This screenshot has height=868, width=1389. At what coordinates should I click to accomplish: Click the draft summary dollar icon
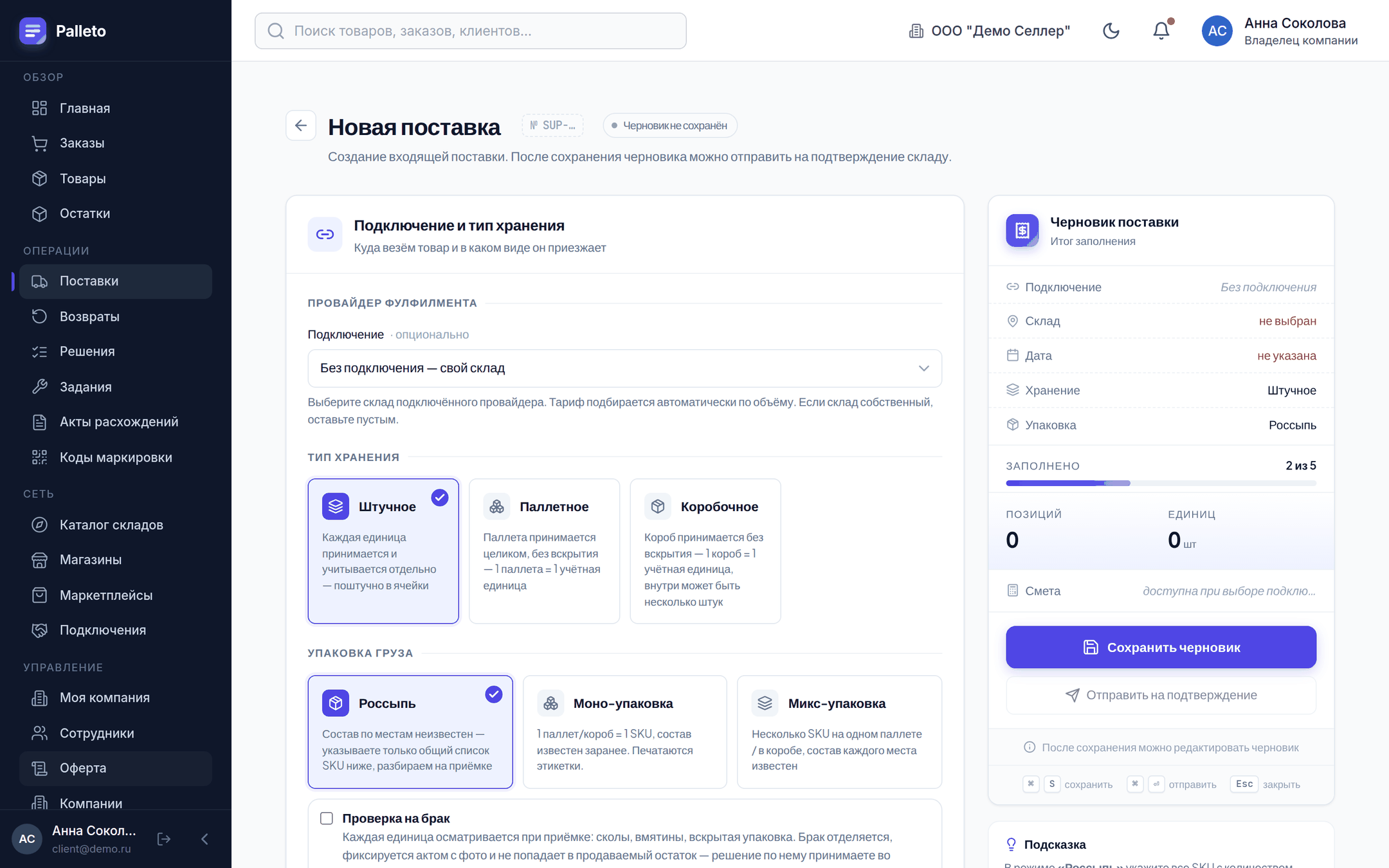[1022, 230]
